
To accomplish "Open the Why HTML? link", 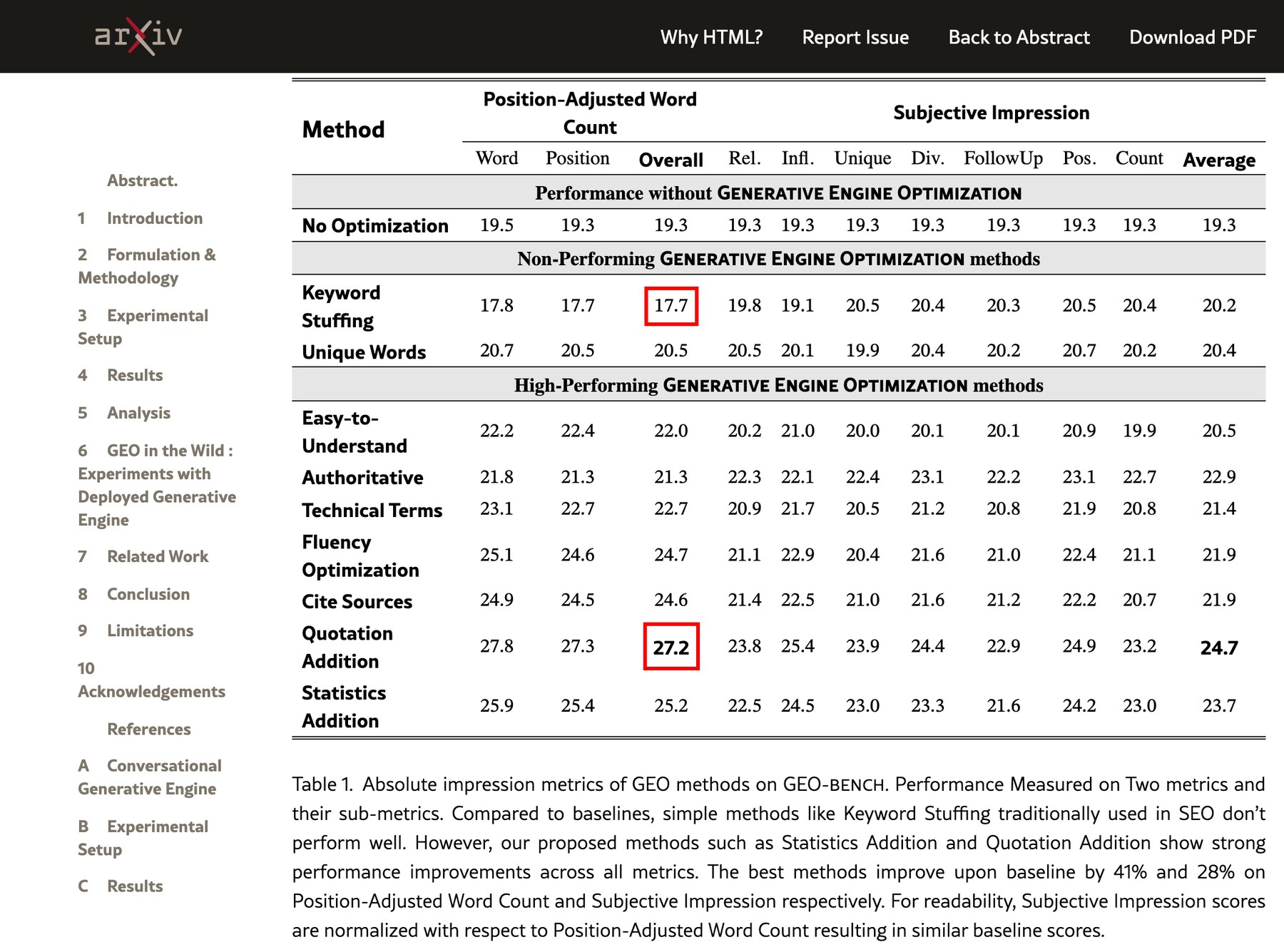I will click(x=711, y=37).
